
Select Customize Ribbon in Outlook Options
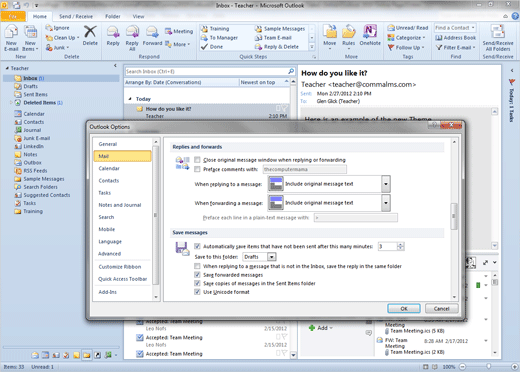point(122,267)
